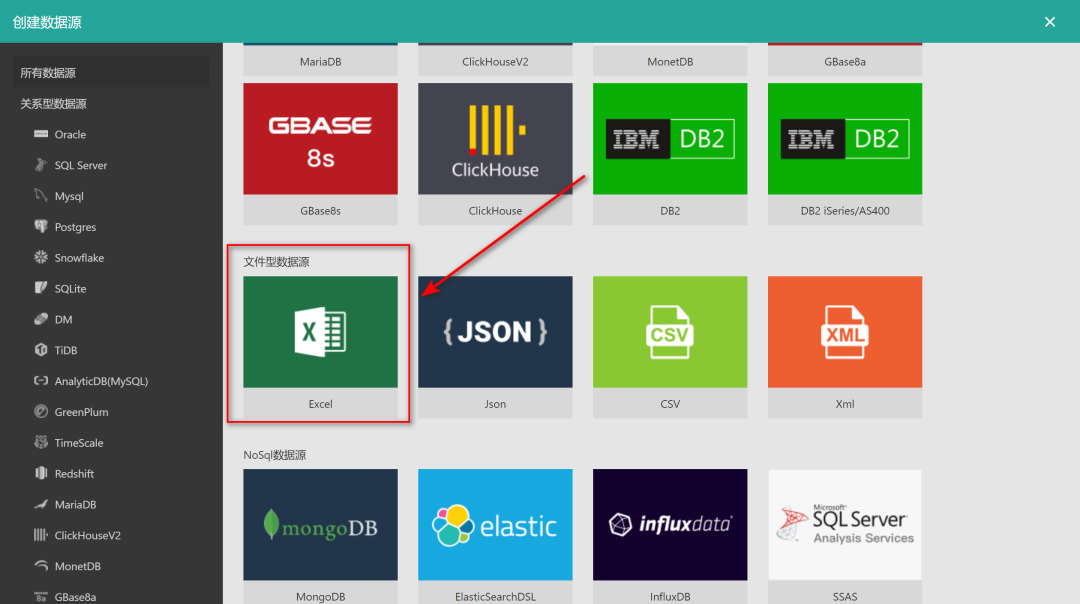Screen dimensions: 1080x604
Task: Click Postgres in the left sidebar
Action: pyautogui.click(x=75, y=228)
